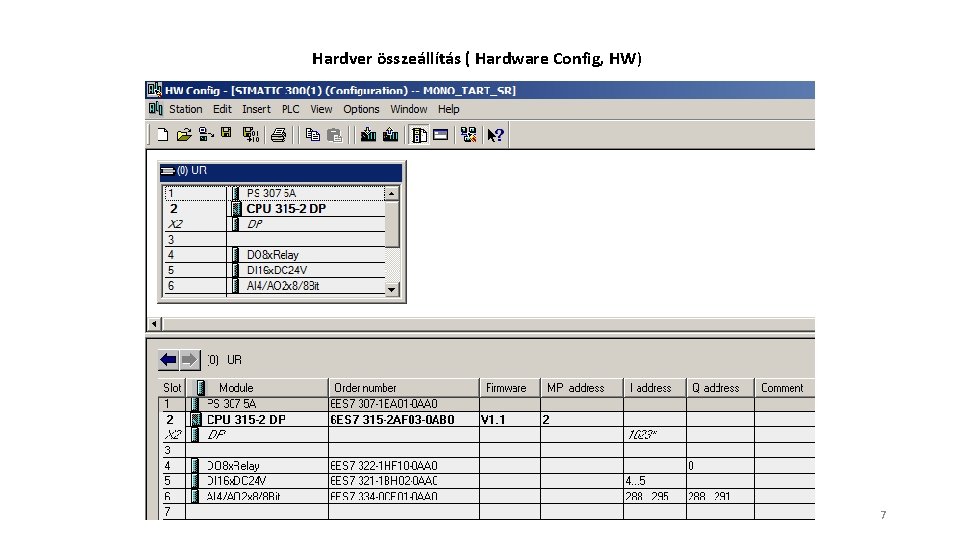Click the Copy toolbar icon
This screenshot has height=540, width=960.
click(313, 135)
